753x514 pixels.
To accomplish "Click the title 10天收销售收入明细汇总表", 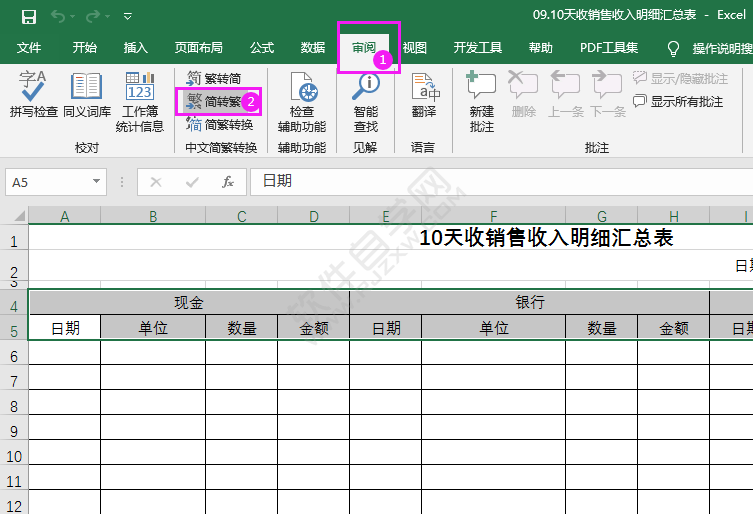I will [x=546, y=237].
